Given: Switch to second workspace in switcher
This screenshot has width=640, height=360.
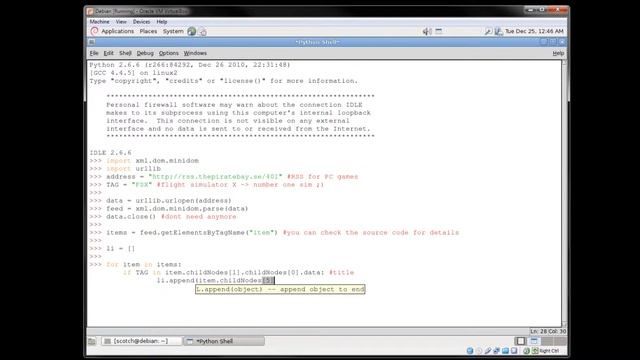Looking at the screenshot, I should pyautogui.click(x=534, y=341).
